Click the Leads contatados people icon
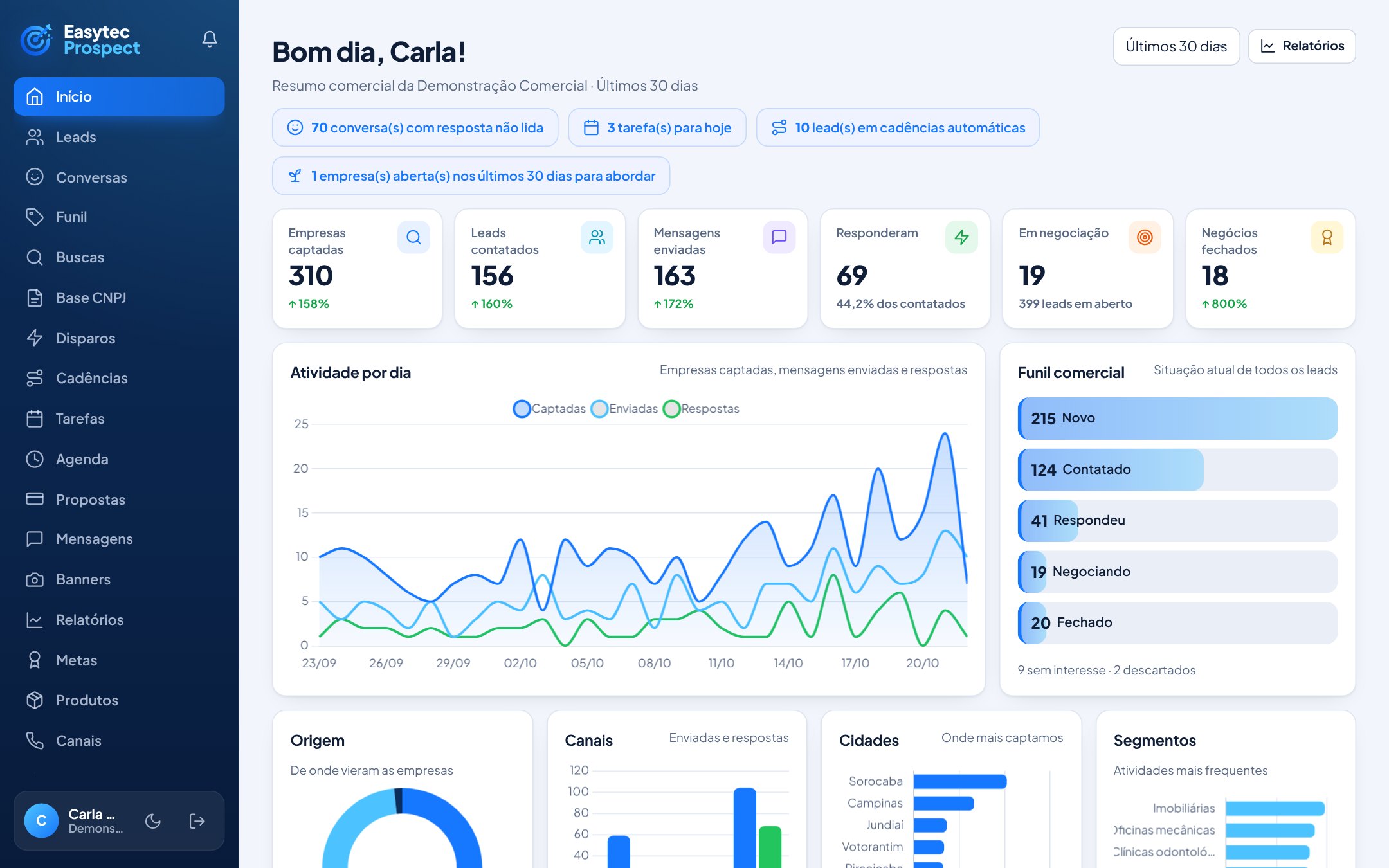Screen dimensions: 1389x868 click(597, 237)
